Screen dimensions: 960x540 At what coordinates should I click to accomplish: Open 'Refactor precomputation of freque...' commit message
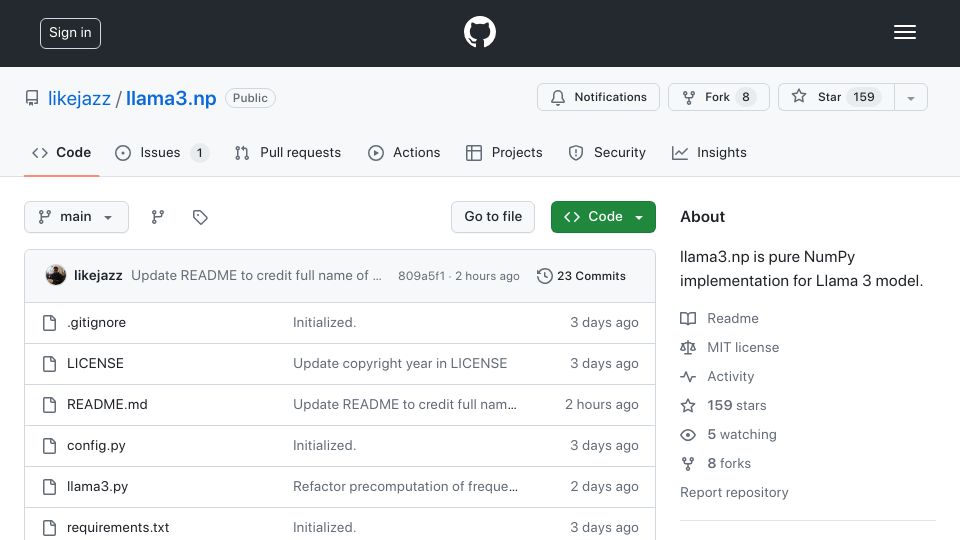pyautogui.click(x=405, y=487)
